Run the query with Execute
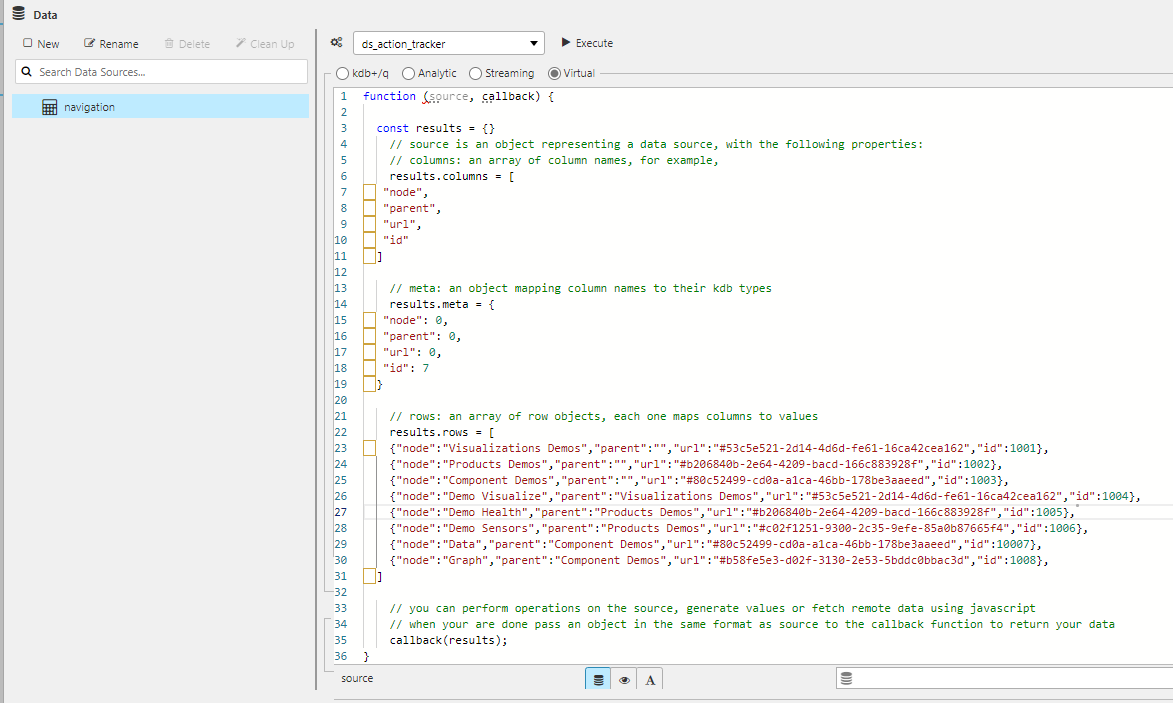Screen dimensions: 1173x703 coord(587,42)
